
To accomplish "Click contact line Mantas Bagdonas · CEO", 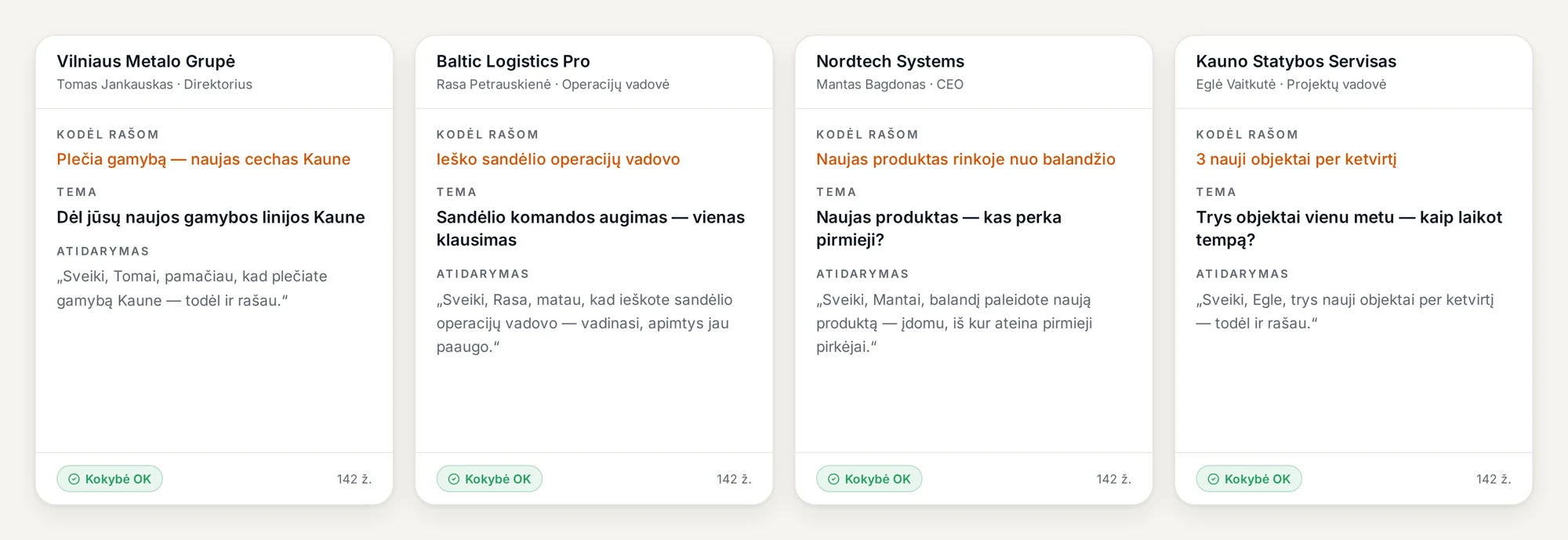I will [890, 85].
